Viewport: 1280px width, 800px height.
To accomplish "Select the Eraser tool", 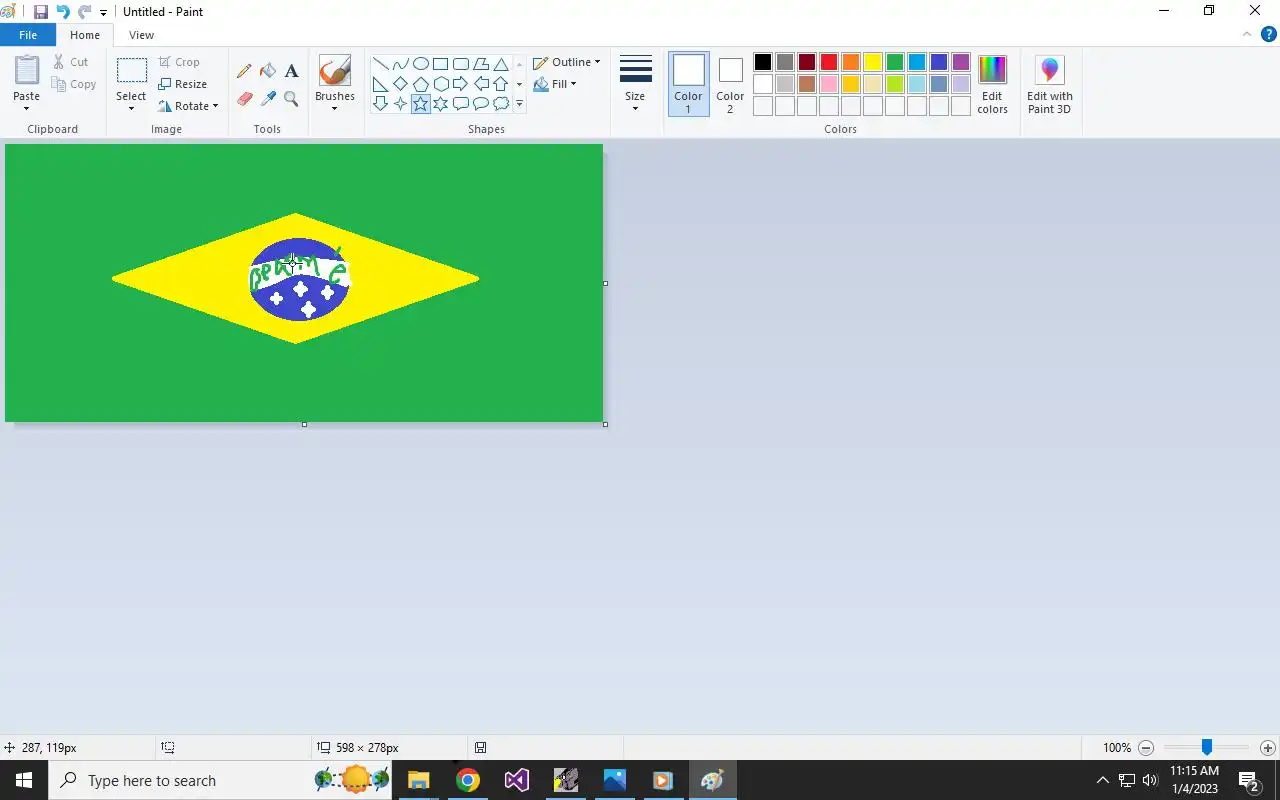I will [x=244, y=99].
